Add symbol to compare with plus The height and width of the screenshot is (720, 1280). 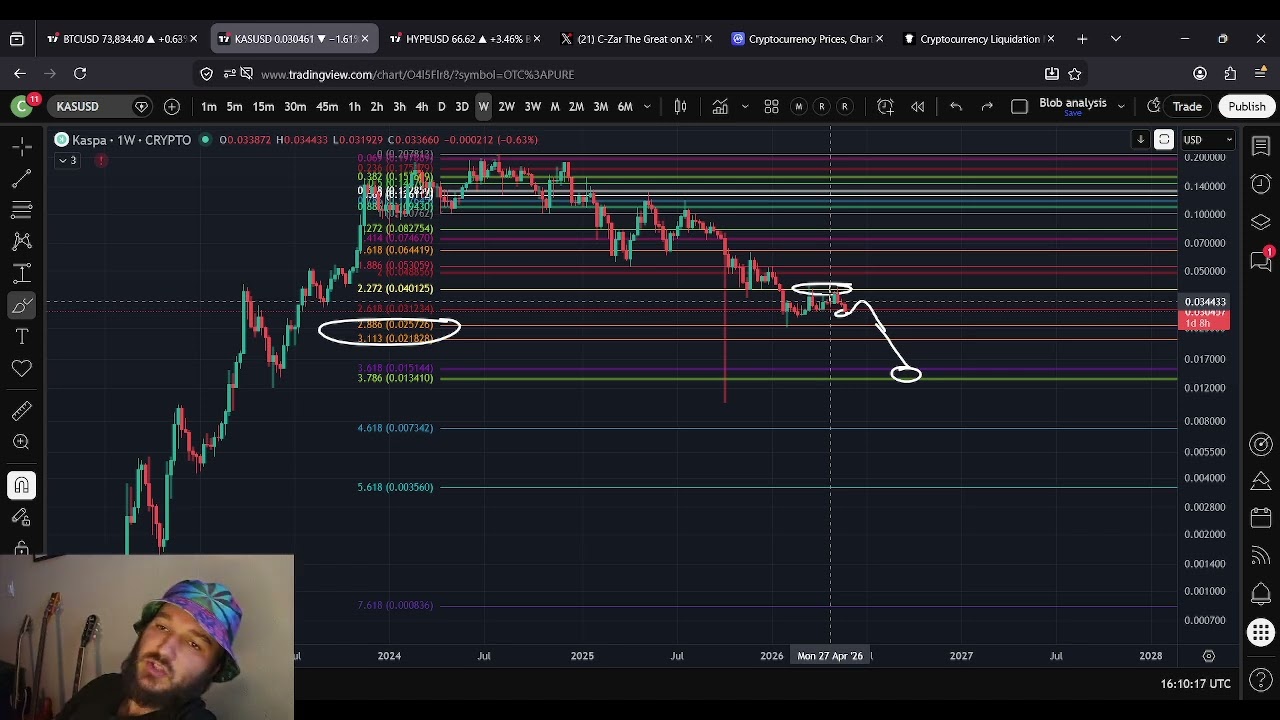click(172, 106)
